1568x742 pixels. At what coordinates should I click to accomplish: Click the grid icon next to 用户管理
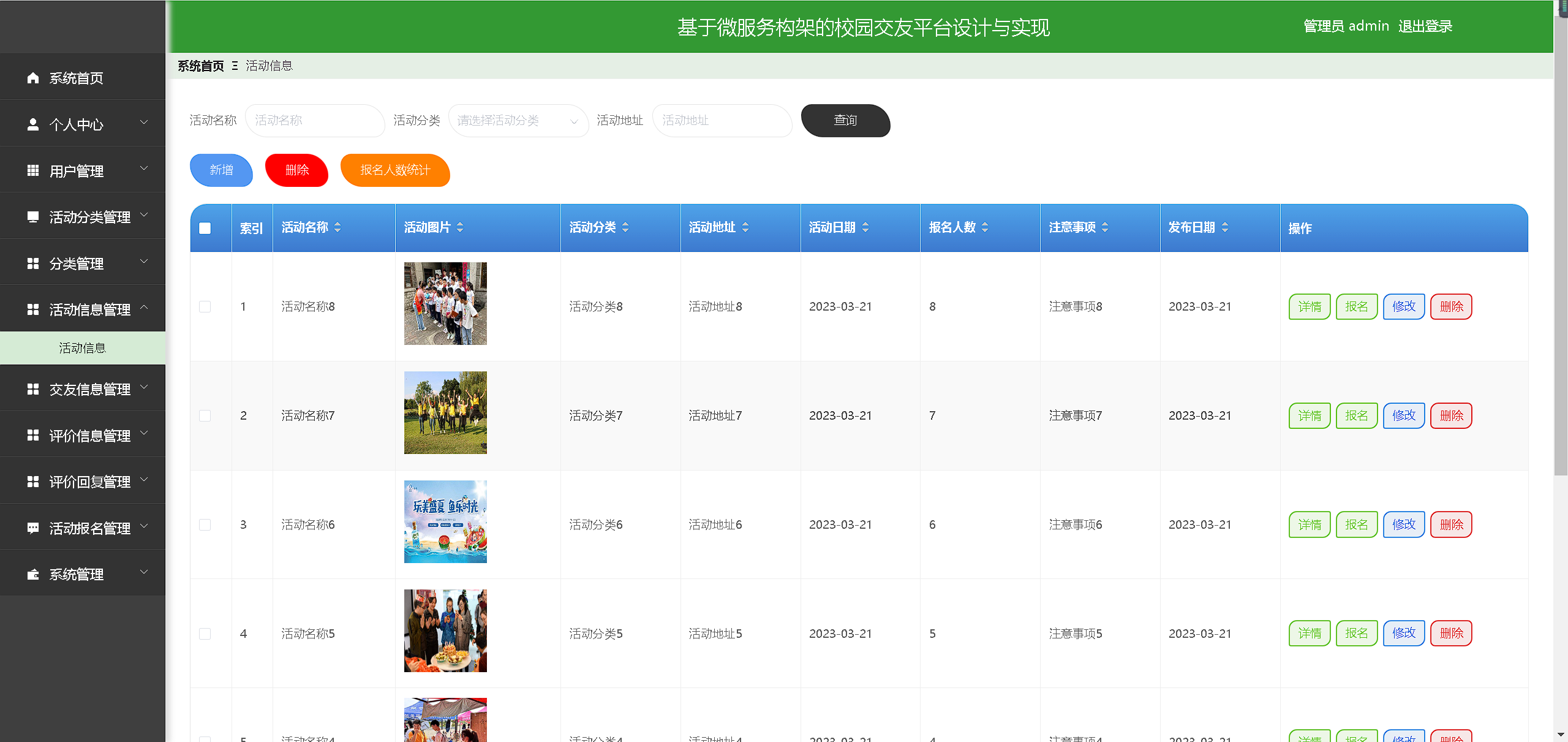coord(33,170)
